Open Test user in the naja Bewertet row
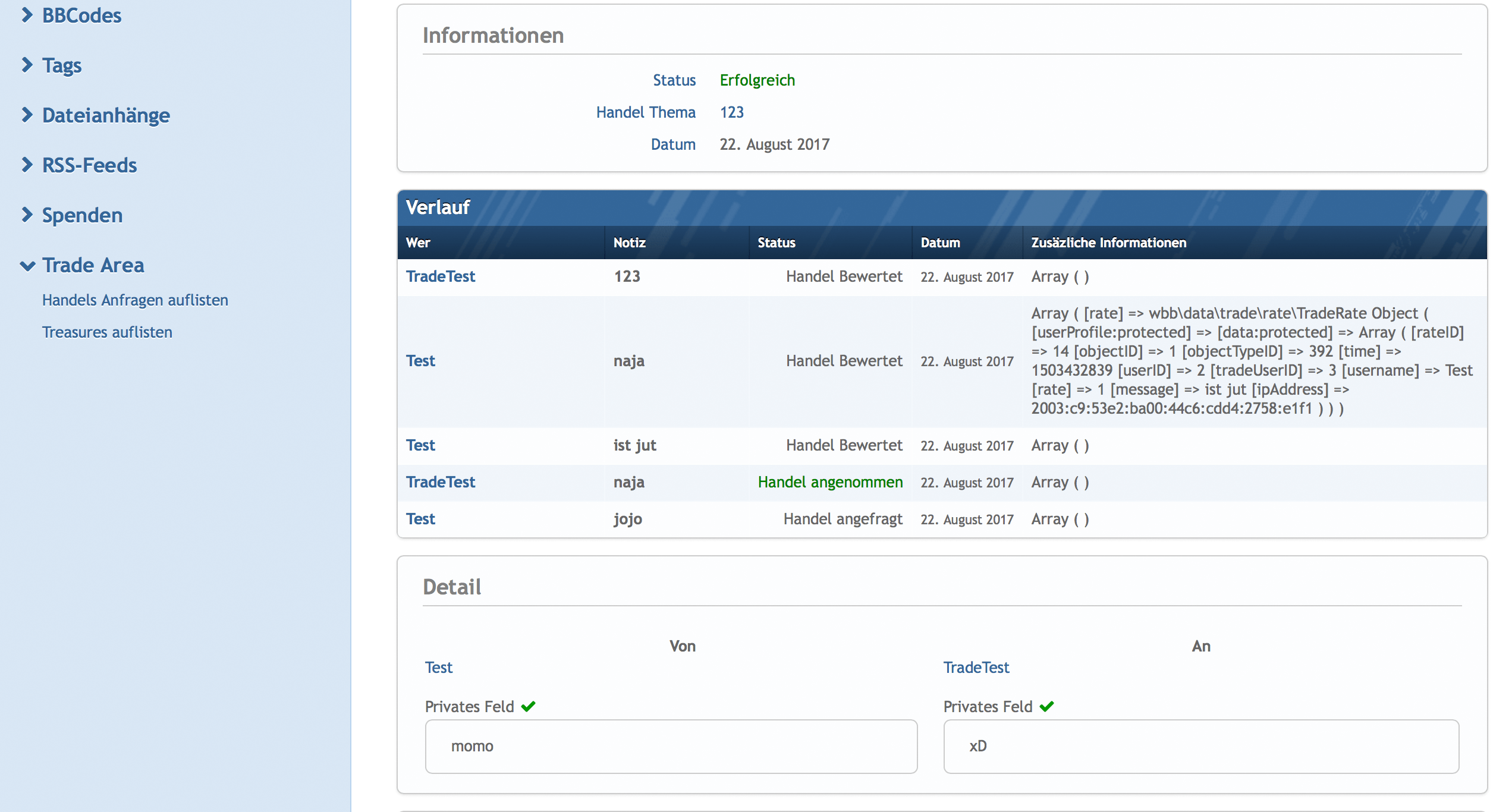1512x812 pixels. click(420, 361)
